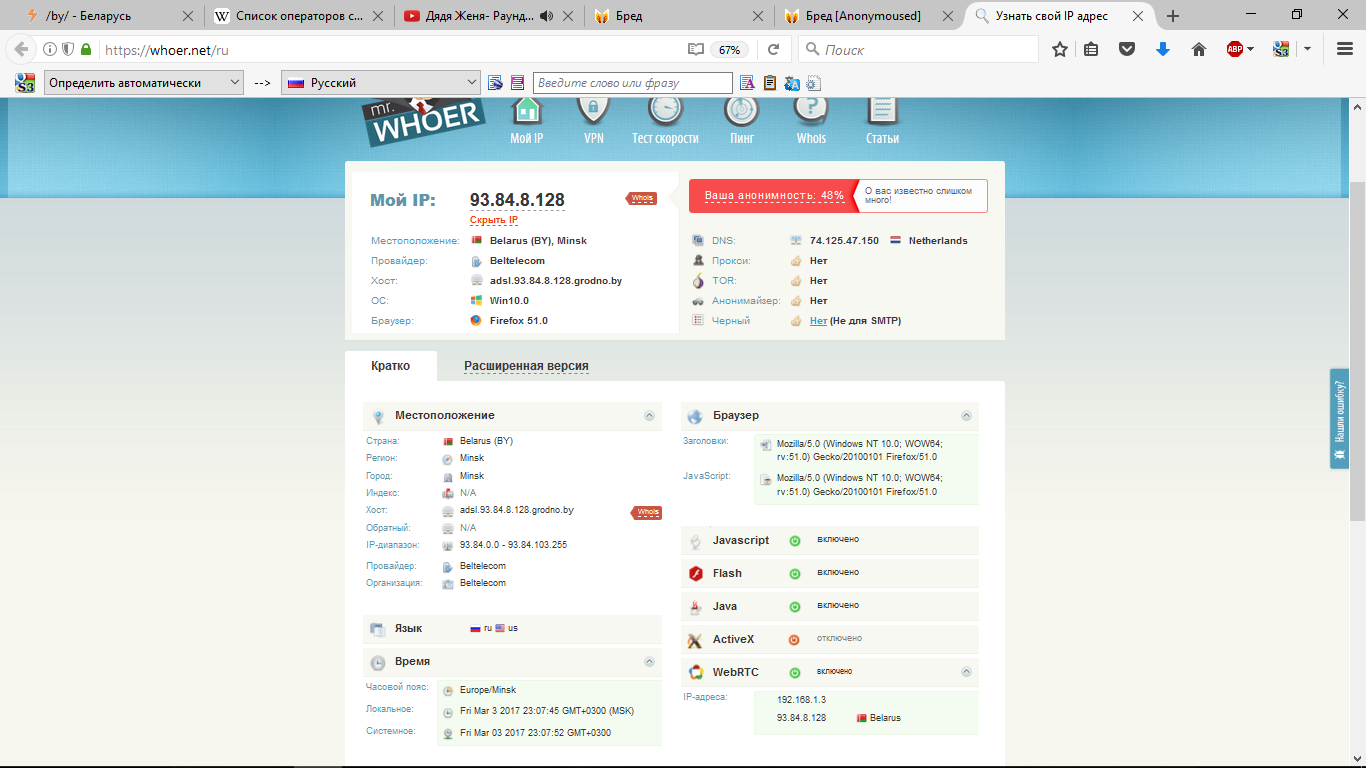This screenshot has width=1366, height=768.
Task: Click the green padlock security icon
Action: click(86, 49)
